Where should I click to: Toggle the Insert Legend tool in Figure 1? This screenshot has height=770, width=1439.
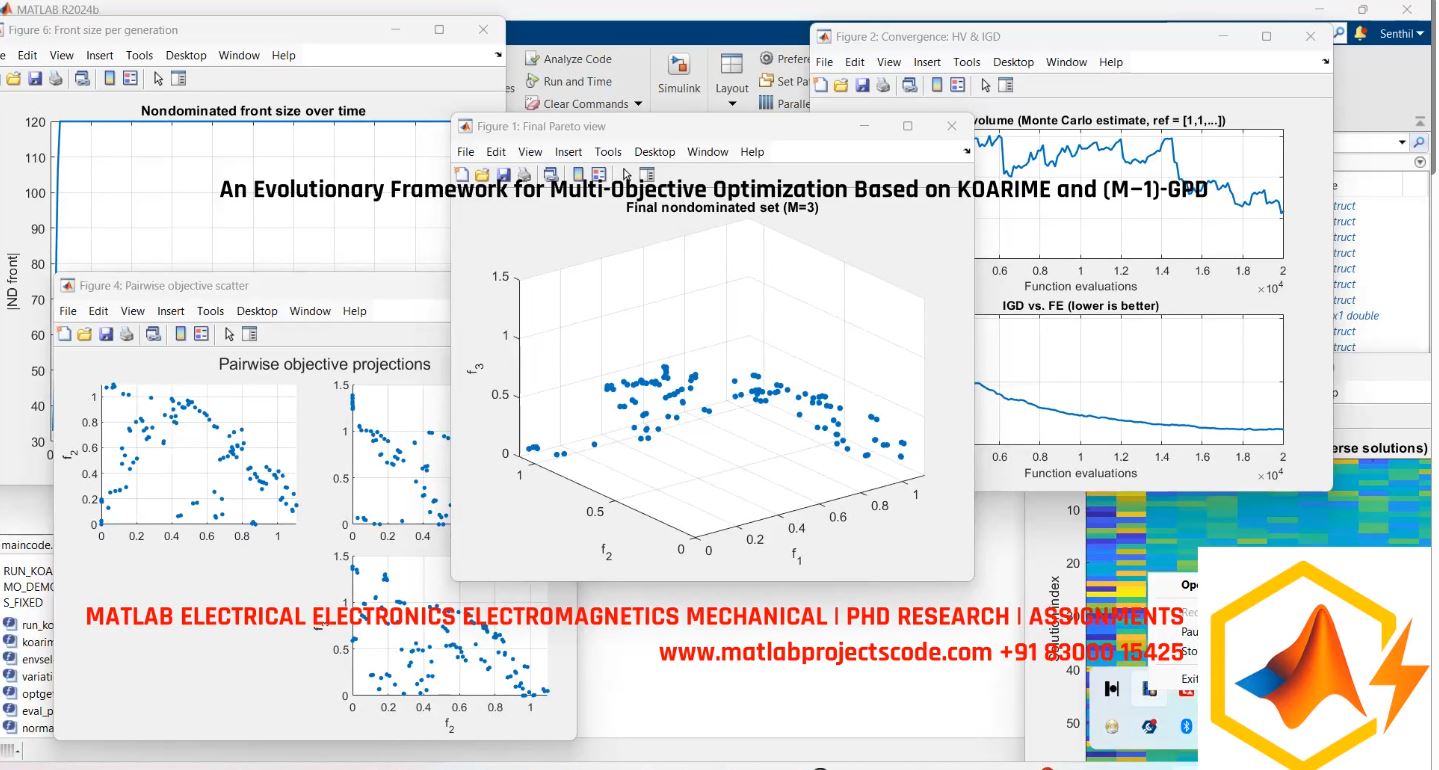click(600, 173)
